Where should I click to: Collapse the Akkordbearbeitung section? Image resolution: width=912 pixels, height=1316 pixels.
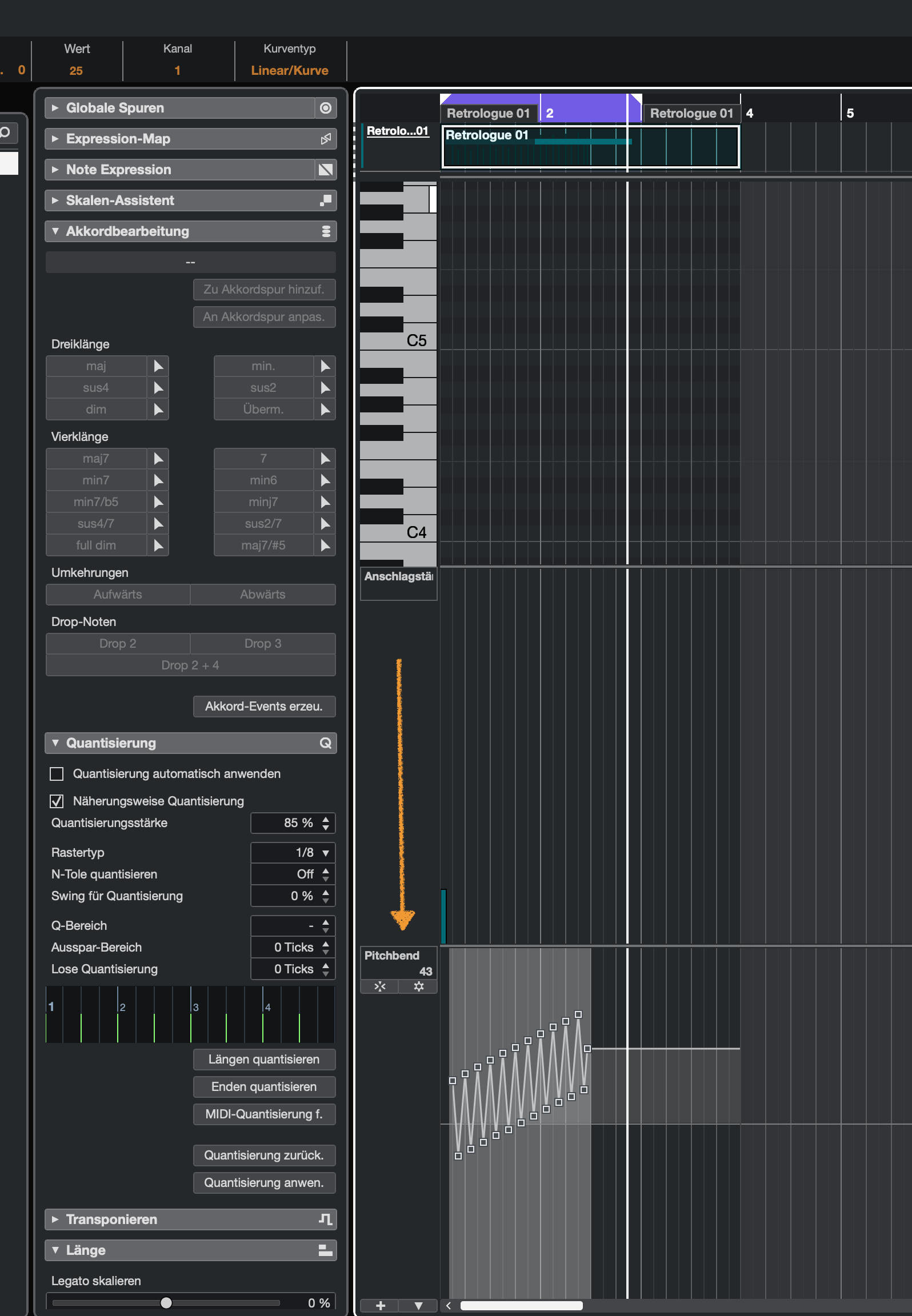pyautogui.click(x=55, y=231)
